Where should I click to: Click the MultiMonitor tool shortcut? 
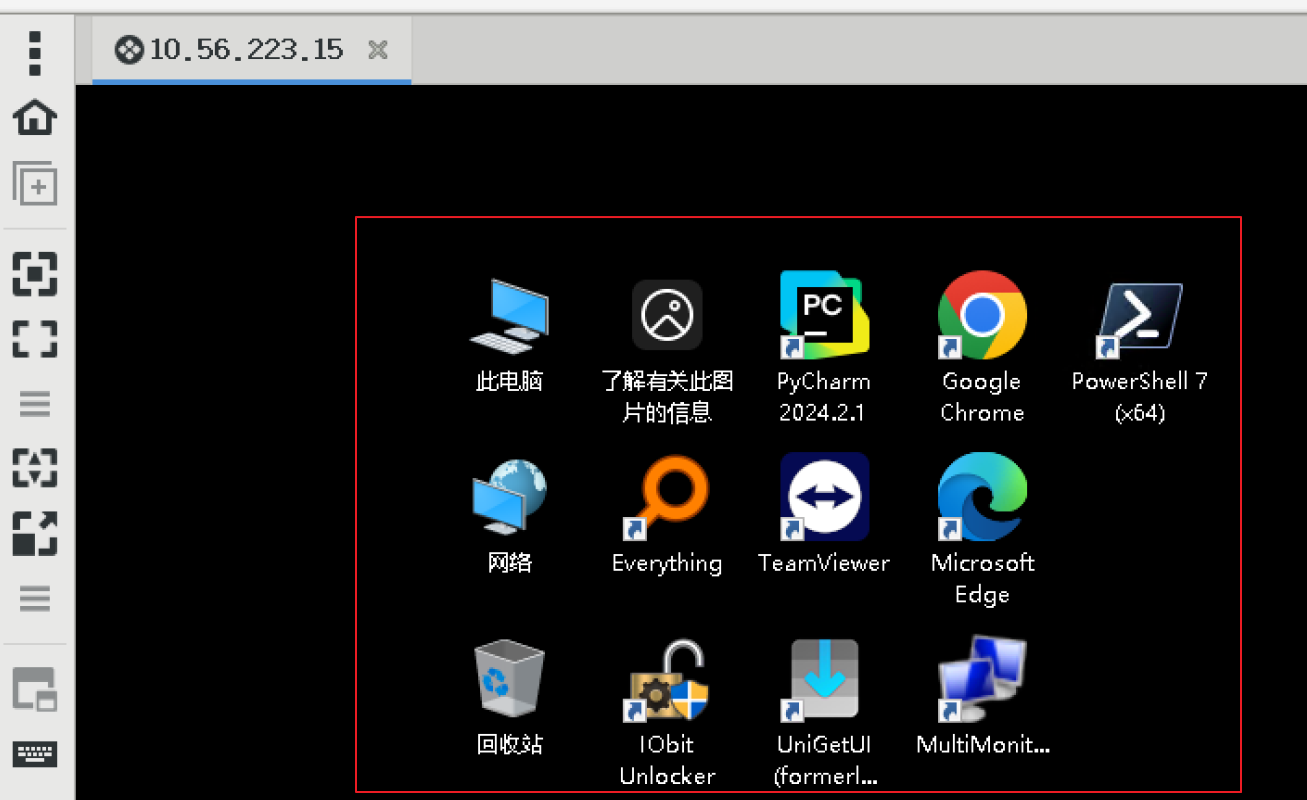coord(982,680)
